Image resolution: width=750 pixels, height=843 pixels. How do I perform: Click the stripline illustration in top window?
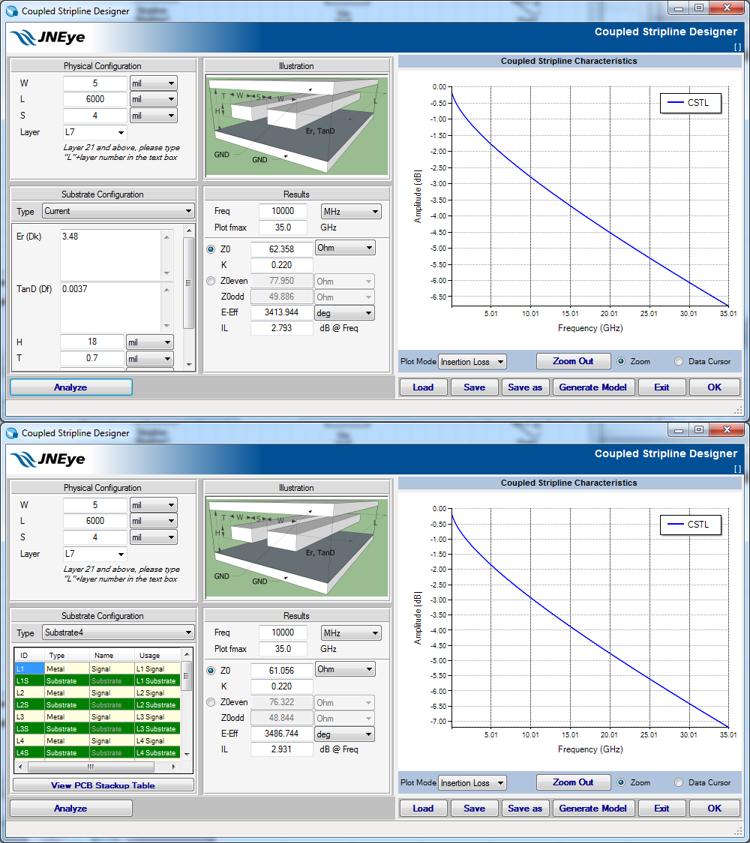point(297,126)
